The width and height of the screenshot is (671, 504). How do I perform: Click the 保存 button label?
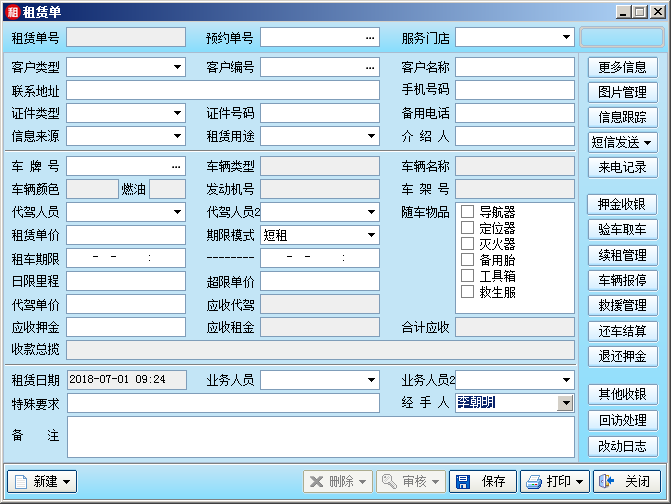pos(493,482)
